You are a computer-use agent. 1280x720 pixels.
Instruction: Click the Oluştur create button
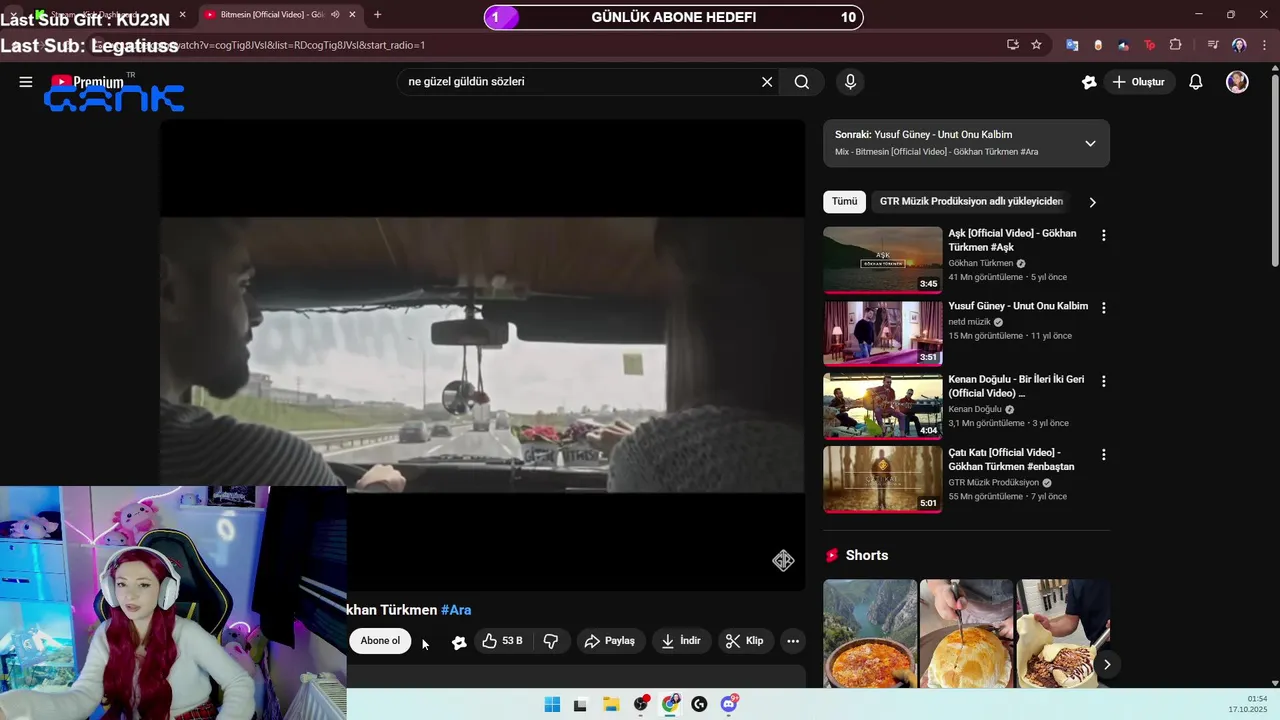point(1139,82)
